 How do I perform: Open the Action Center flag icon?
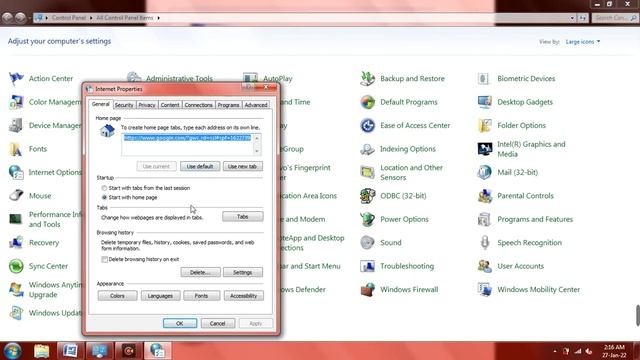pyautogui.click(x=16, y=78)
